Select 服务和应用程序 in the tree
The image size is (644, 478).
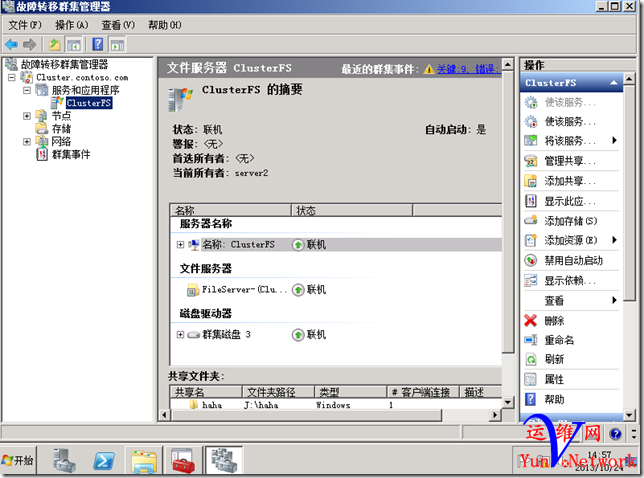[x=85, y=90]
